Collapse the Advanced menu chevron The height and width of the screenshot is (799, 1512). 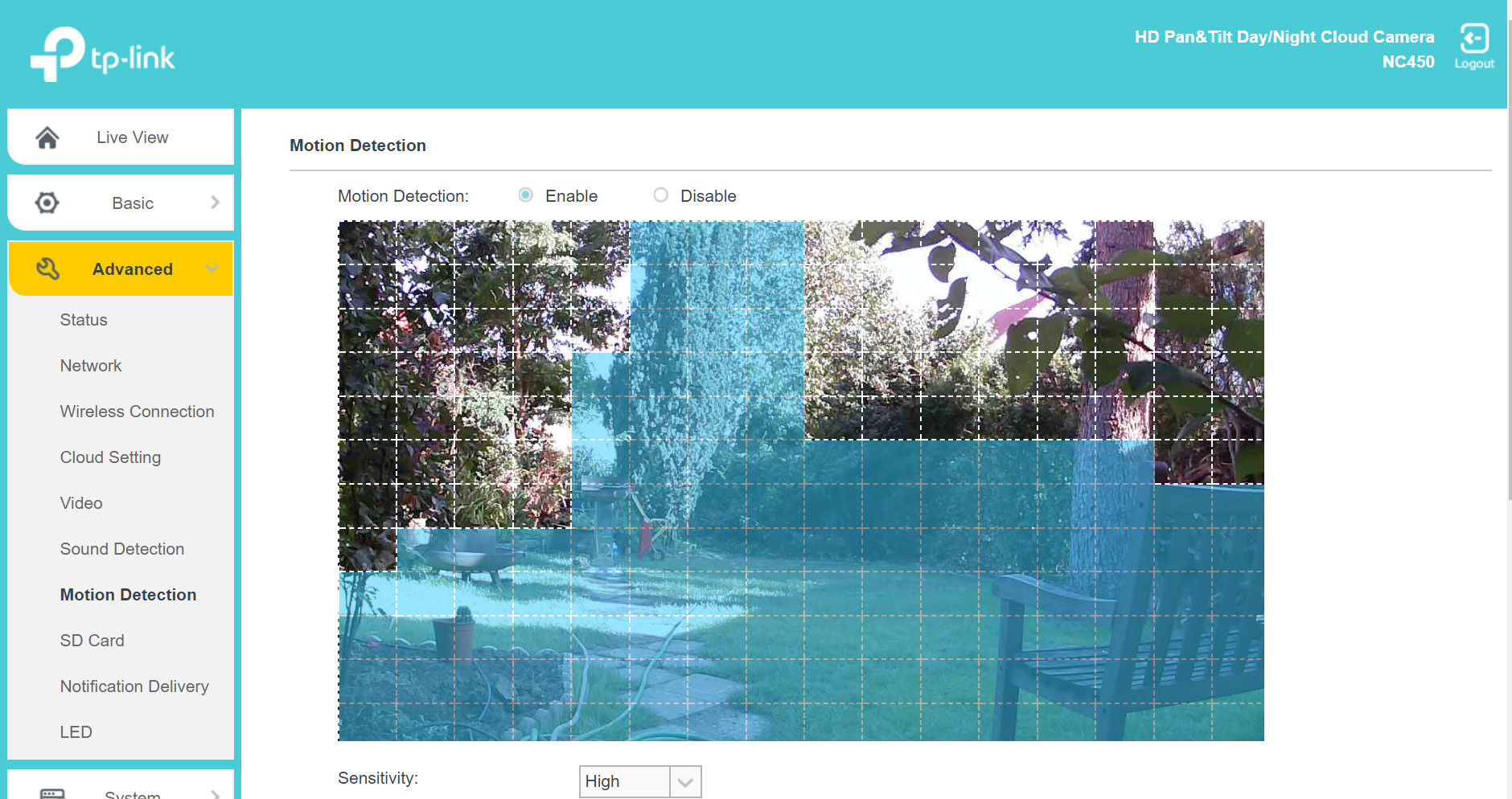coord(212,268)
